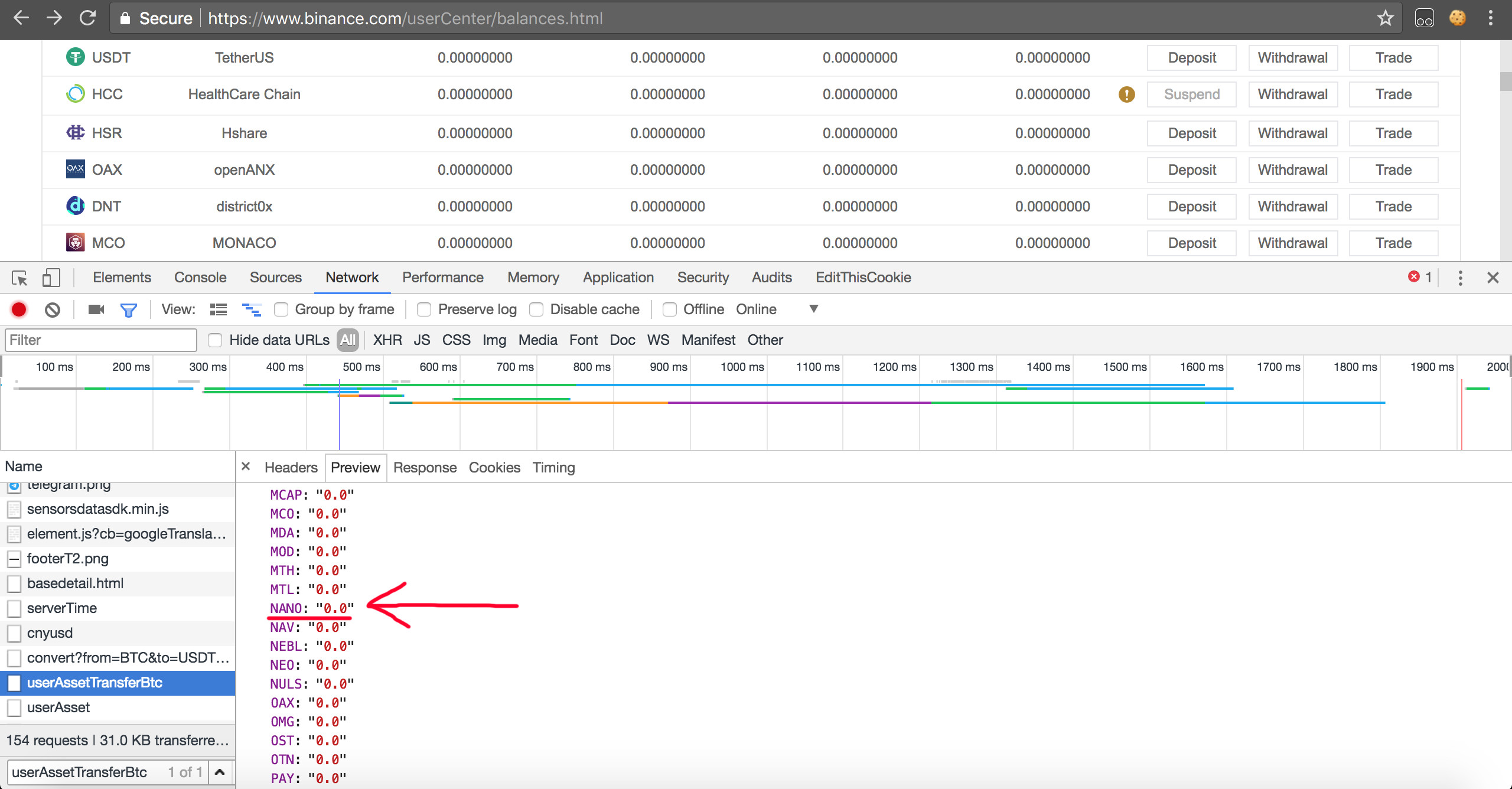Open the Response tab
Screen dimensions: 1512x789
(x=425, y=468)
